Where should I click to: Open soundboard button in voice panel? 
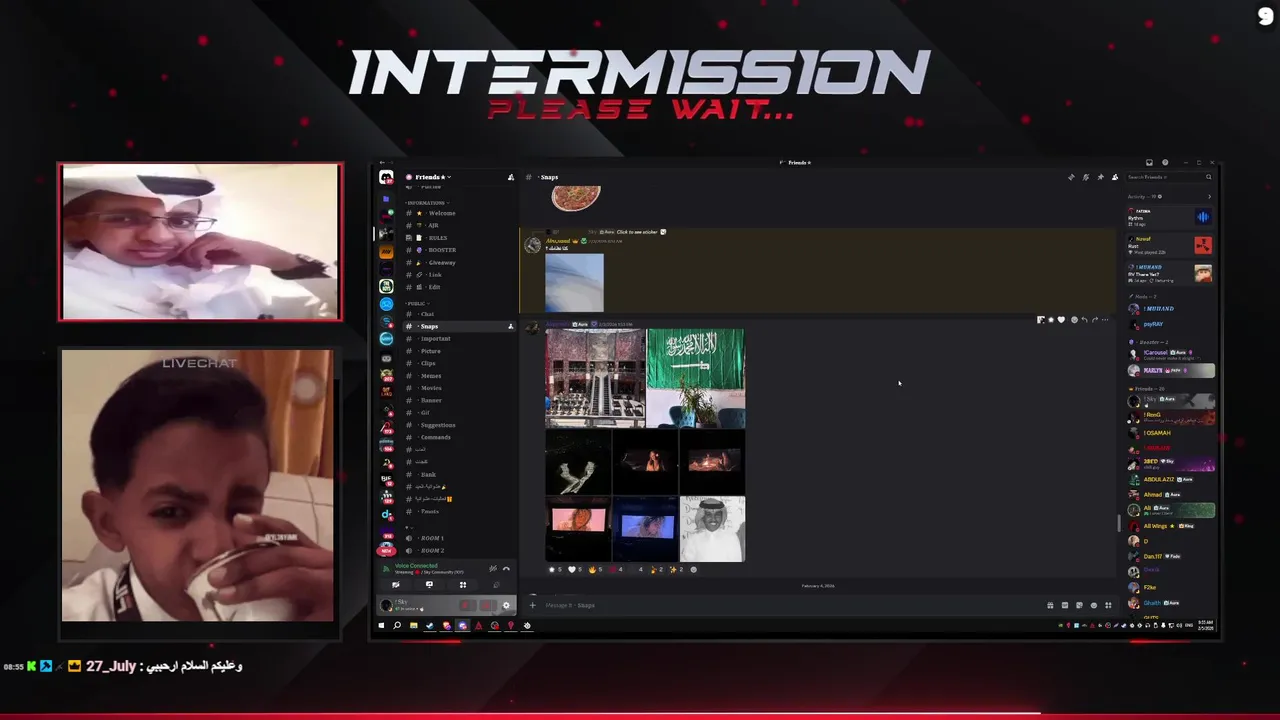[x=497, y=585]
